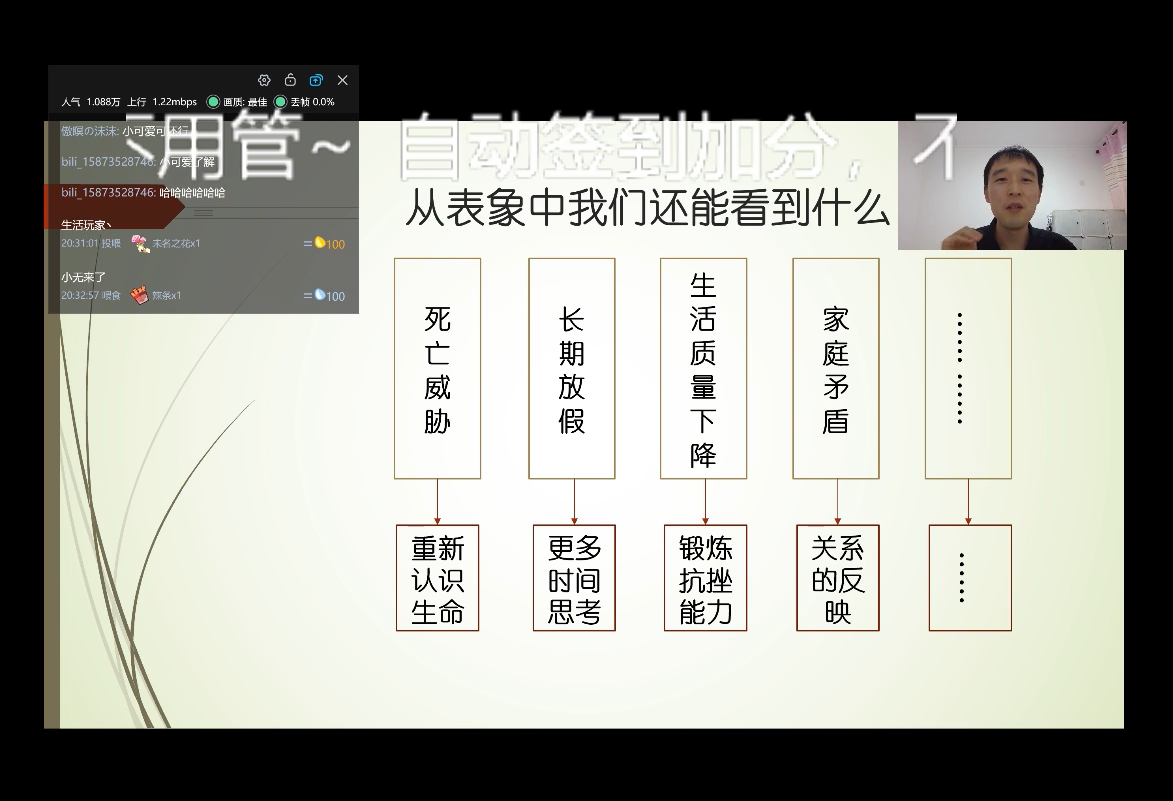Click username 傲瞑の沫沫 in chat

pyautogui.click(x=88, y=131)
